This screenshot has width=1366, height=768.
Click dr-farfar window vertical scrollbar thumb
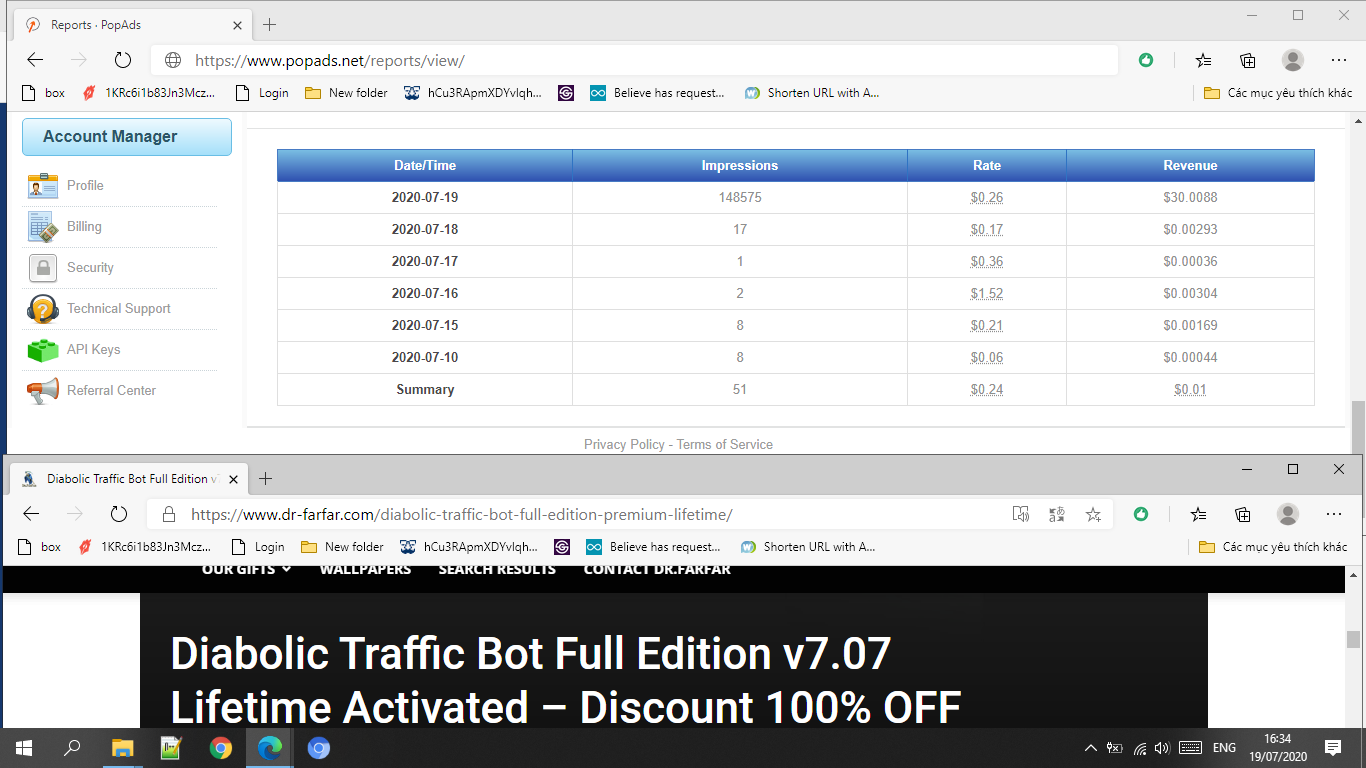pyautogui.click(x=1353, y=639)
